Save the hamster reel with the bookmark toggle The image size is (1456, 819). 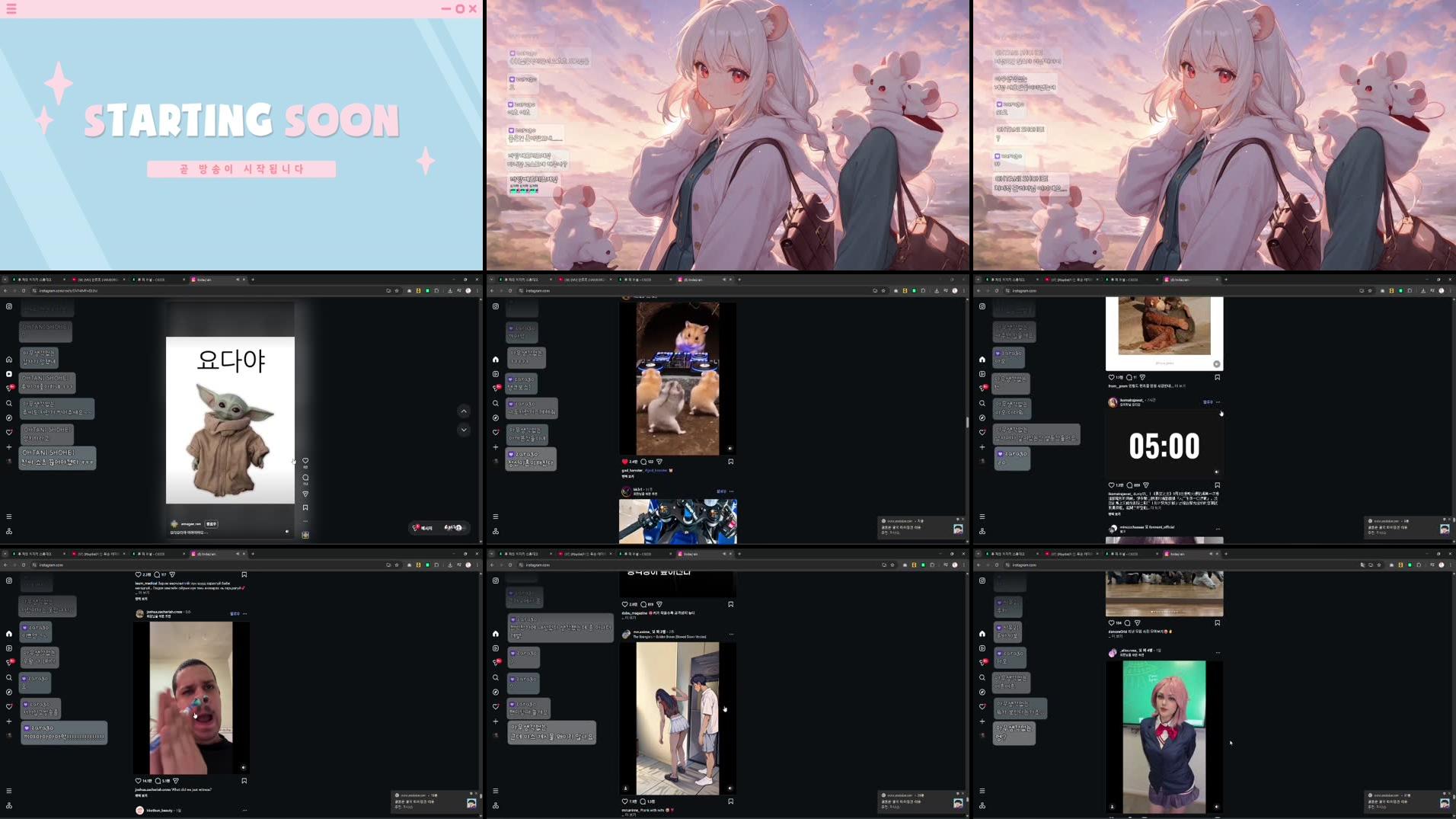731,462
